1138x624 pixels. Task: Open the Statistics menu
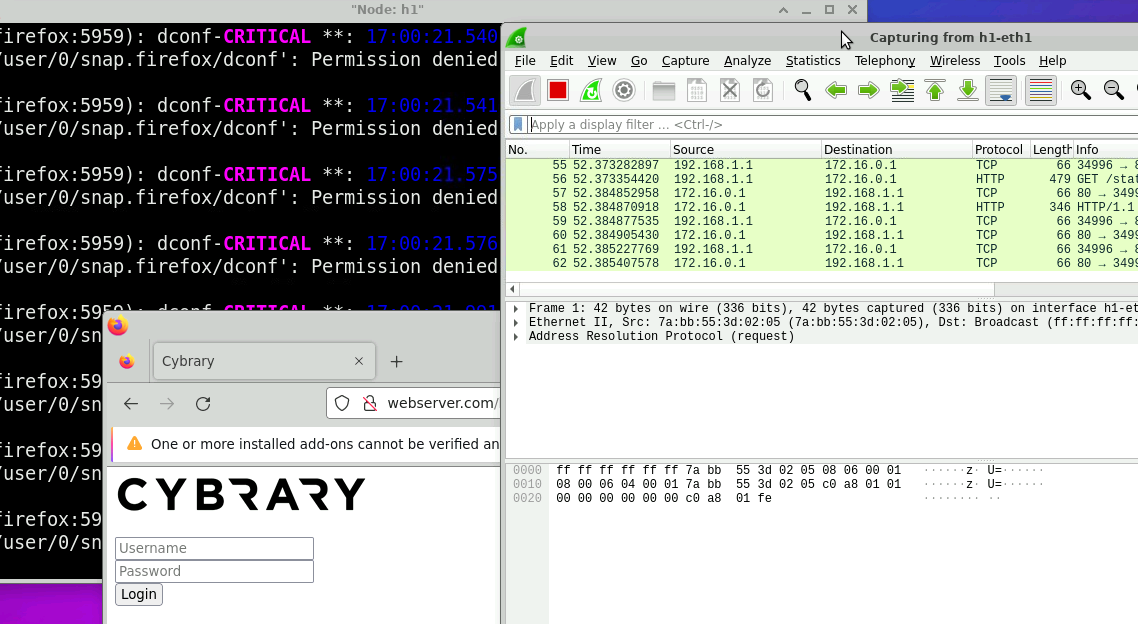coord(812,61)
